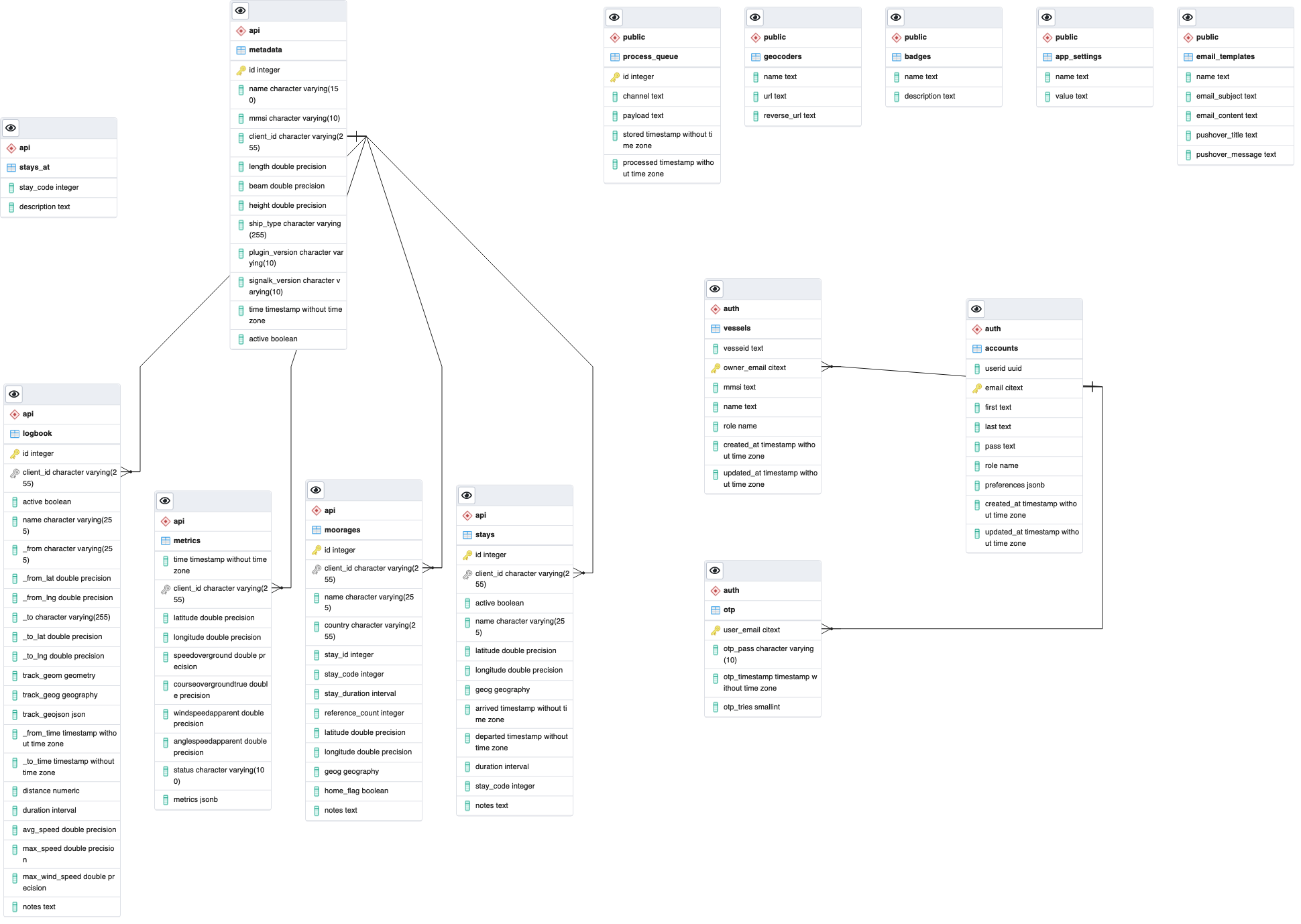Image resolution: width=1301 pixels, height=924 pixels.
Task: Select the ship_type column in metadata
Action: 288,229
